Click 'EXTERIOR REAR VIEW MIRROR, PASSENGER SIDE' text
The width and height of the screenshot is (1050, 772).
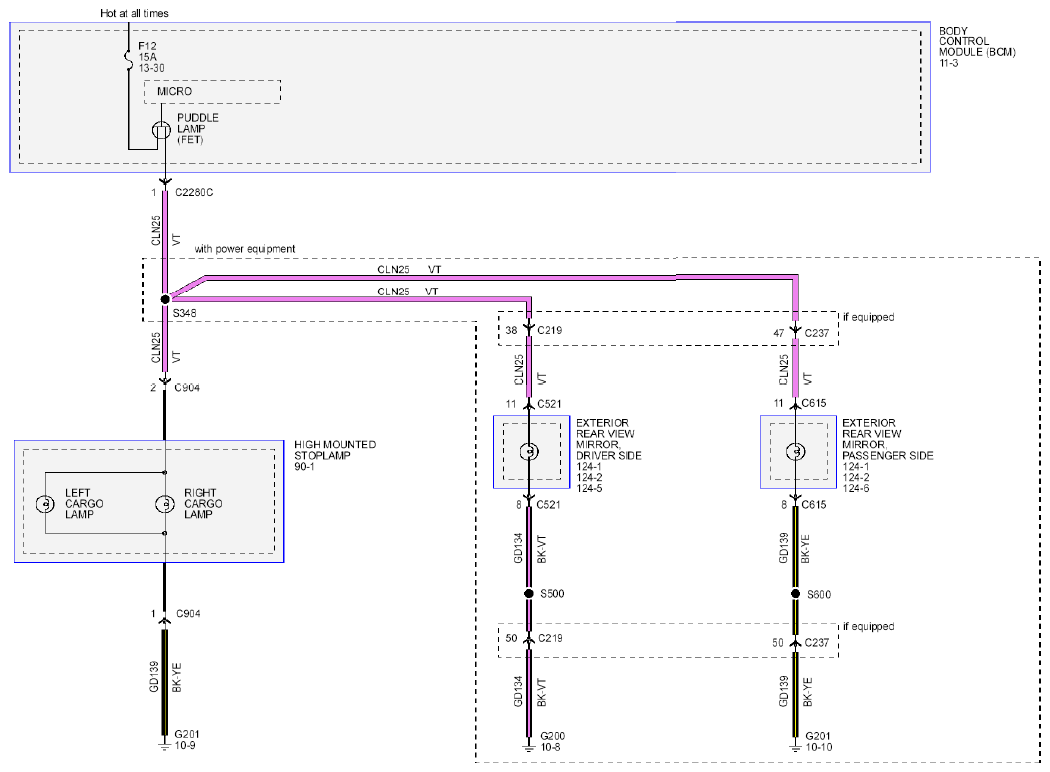pyautogui.click(x=887, y=439)
